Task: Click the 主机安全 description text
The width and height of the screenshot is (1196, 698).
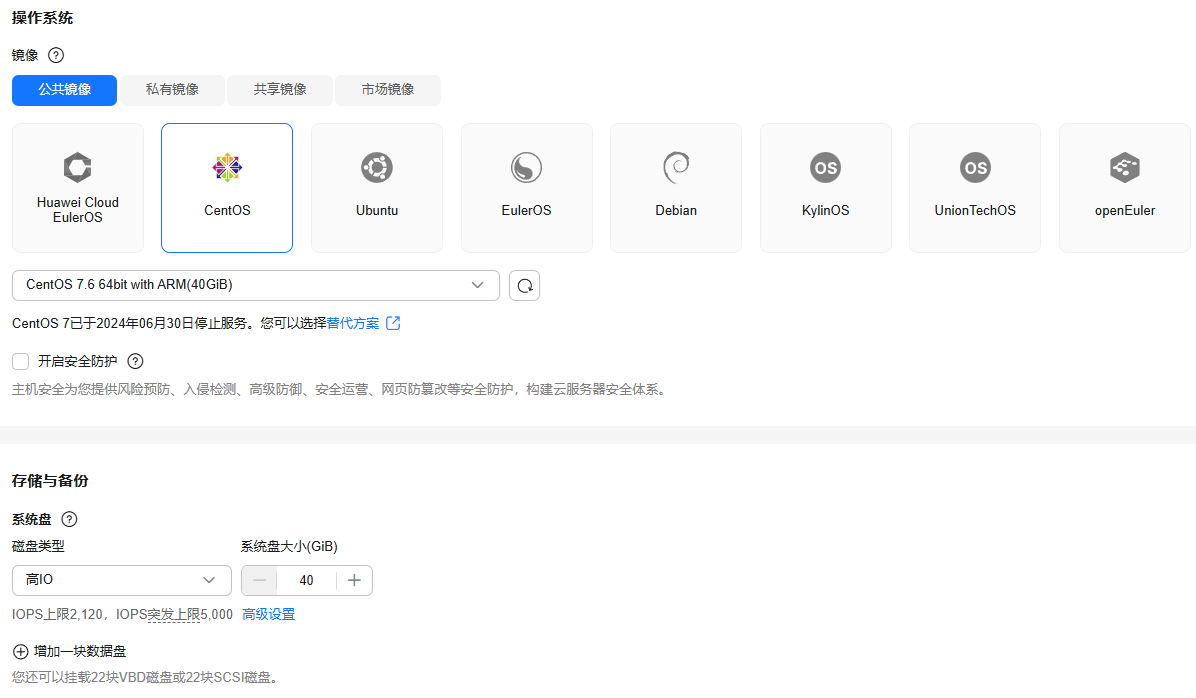Action: pos(340,390)
